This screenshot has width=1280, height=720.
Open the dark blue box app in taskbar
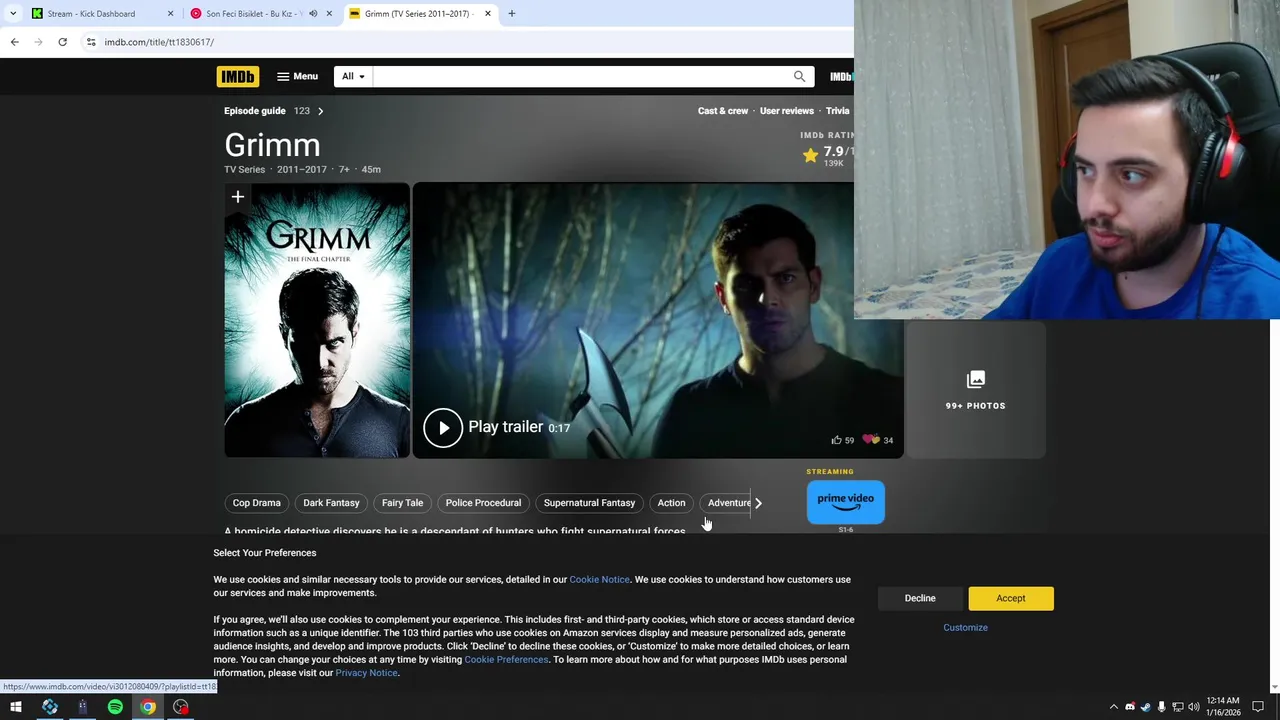click(x=82, y=707)
